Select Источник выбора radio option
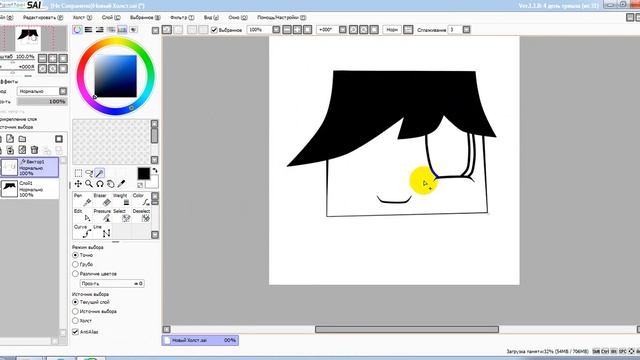Viewport: 640px width, 360px height. pos(75,311)
